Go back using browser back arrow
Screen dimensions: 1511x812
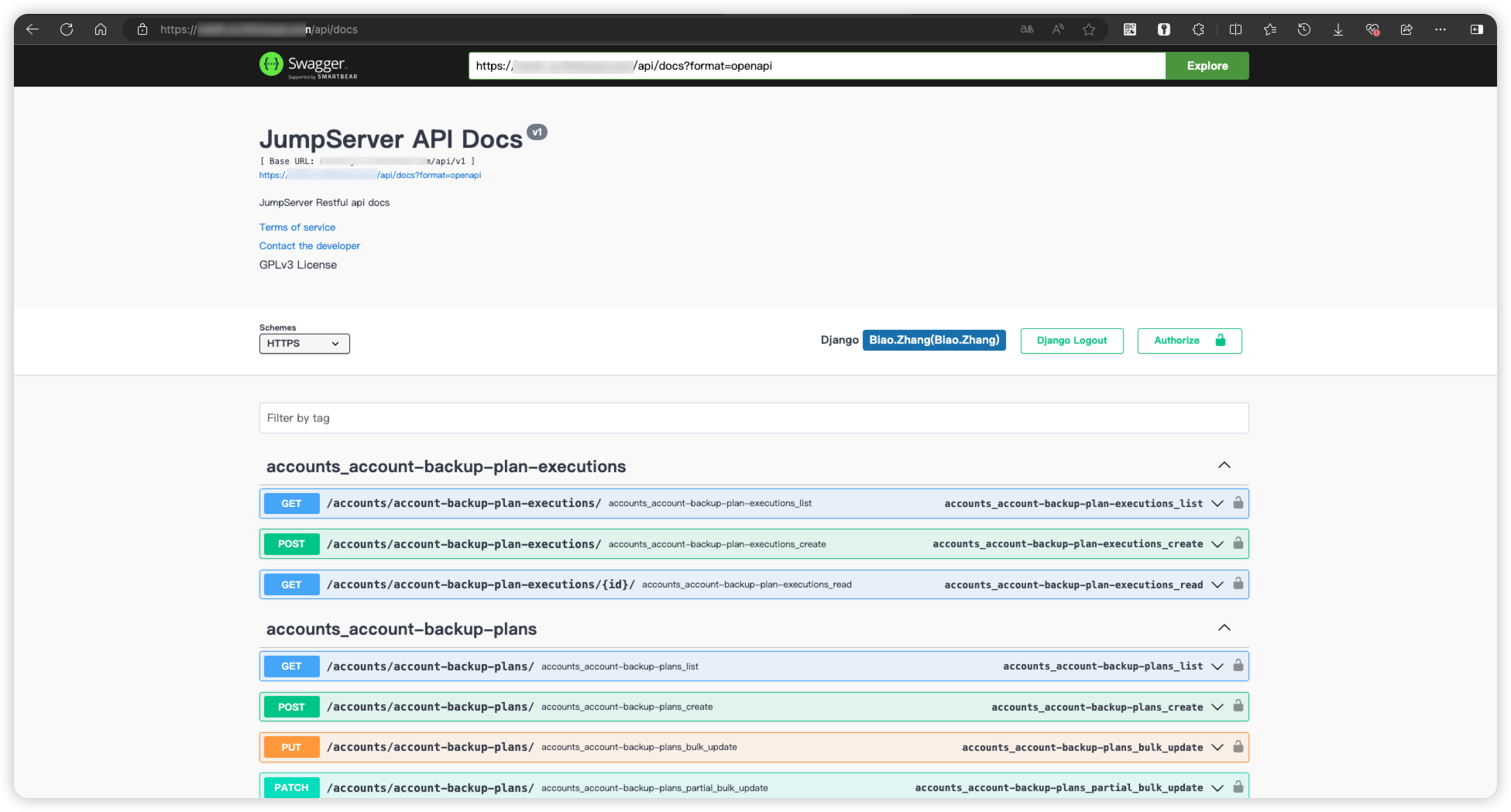pos(33,29)
